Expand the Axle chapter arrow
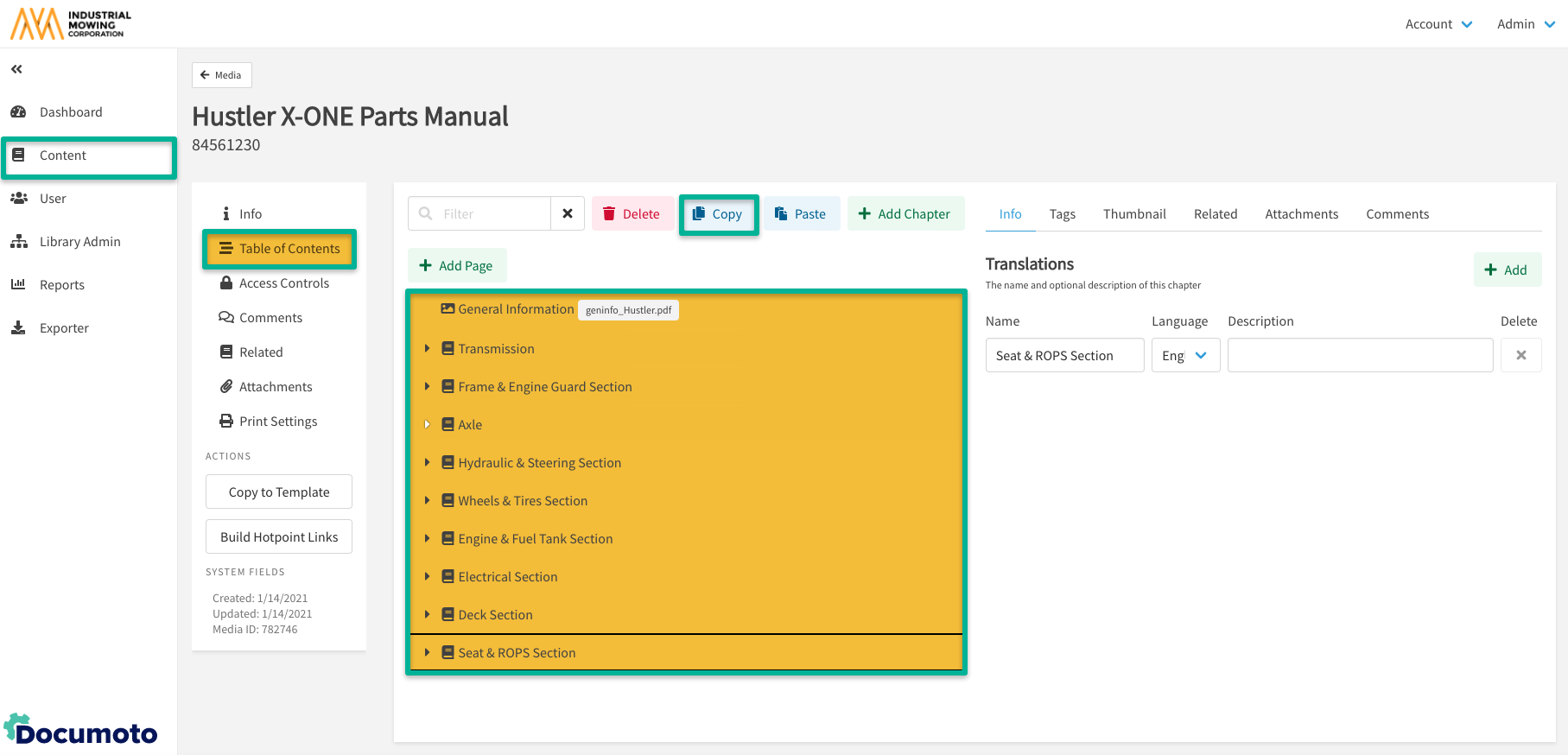 (x=427, y=424)
